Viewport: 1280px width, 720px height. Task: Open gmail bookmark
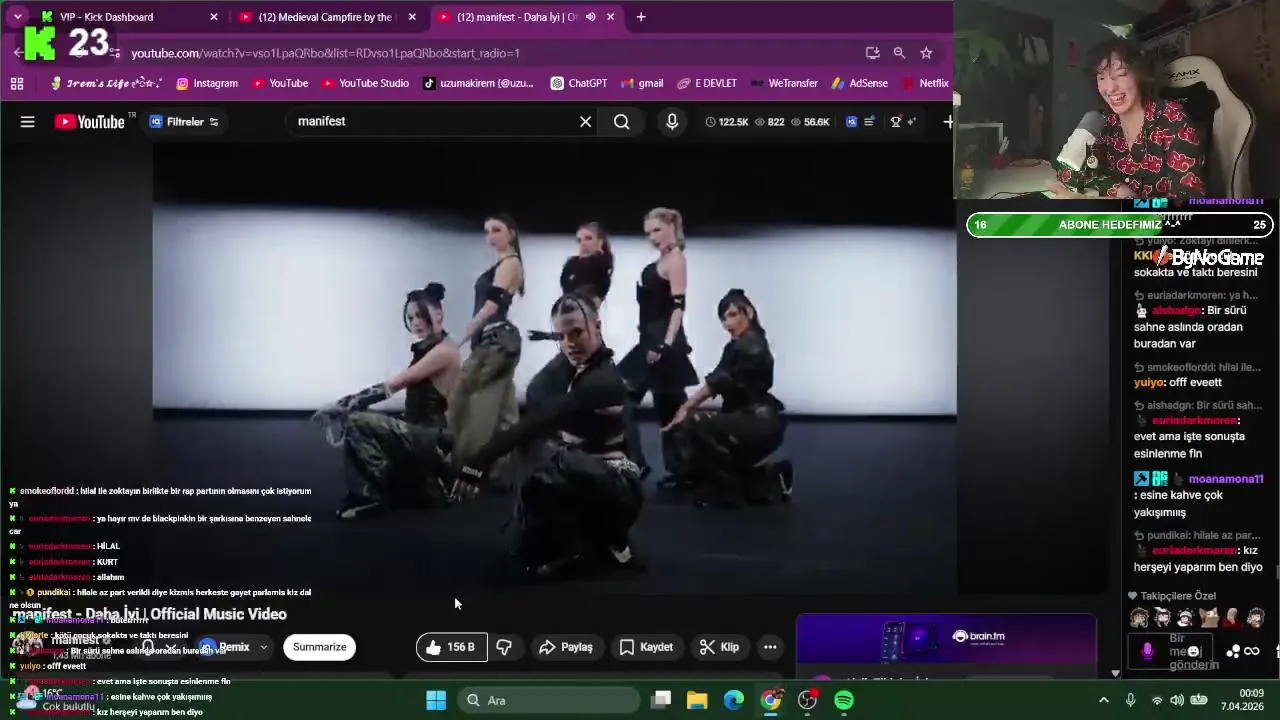click(641, 83)
